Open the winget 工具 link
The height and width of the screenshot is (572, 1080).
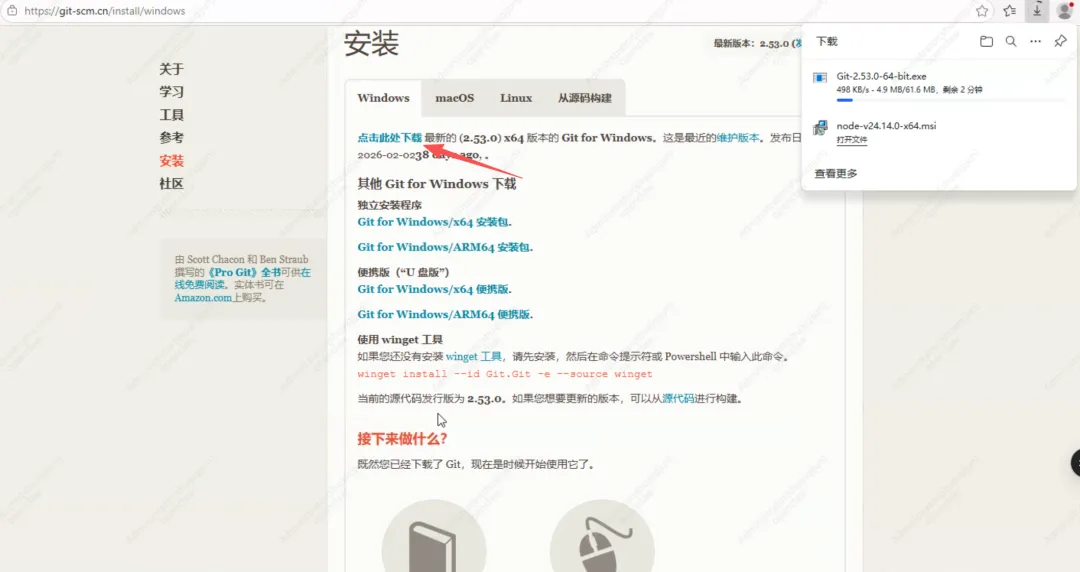[474, 356]
